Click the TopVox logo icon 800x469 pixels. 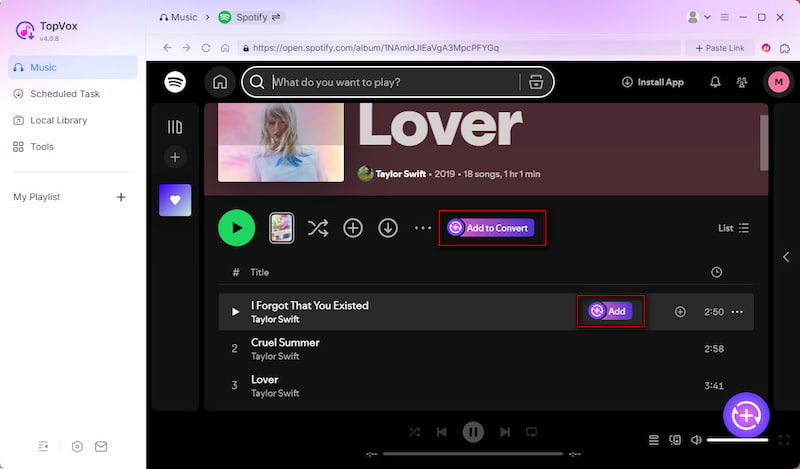point(25,30)
